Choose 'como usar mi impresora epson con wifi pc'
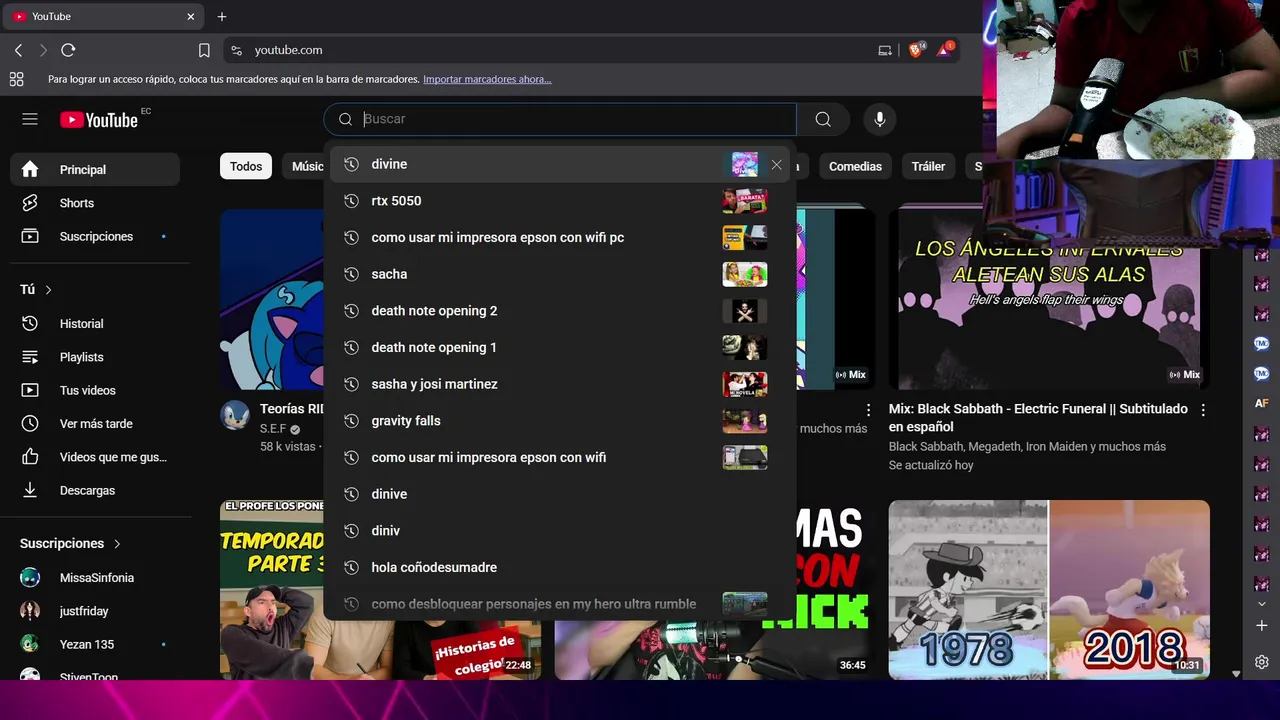 tap(559, 238)
